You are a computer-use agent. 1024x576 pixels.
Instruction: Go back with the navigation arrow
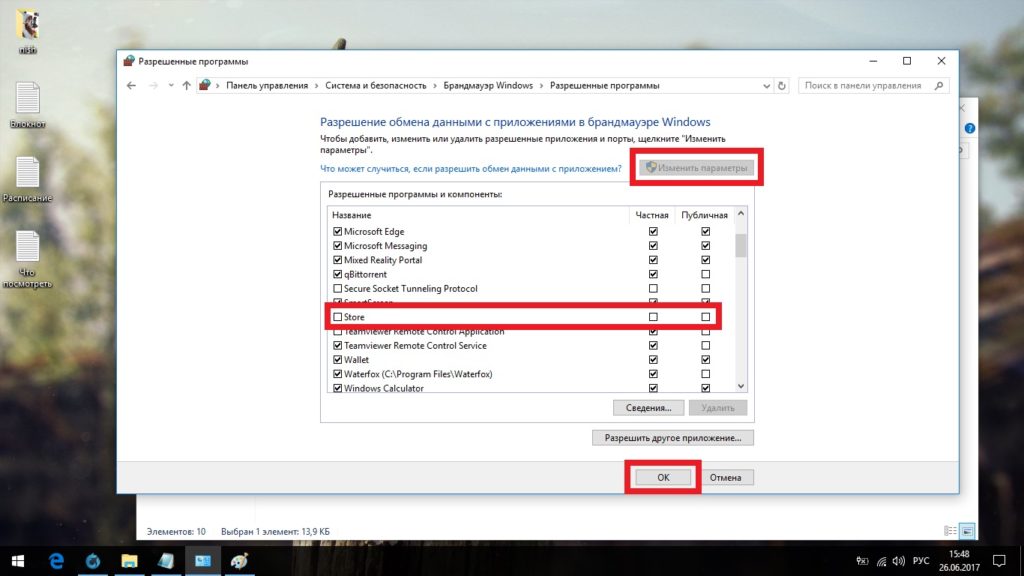pos(131,86)
